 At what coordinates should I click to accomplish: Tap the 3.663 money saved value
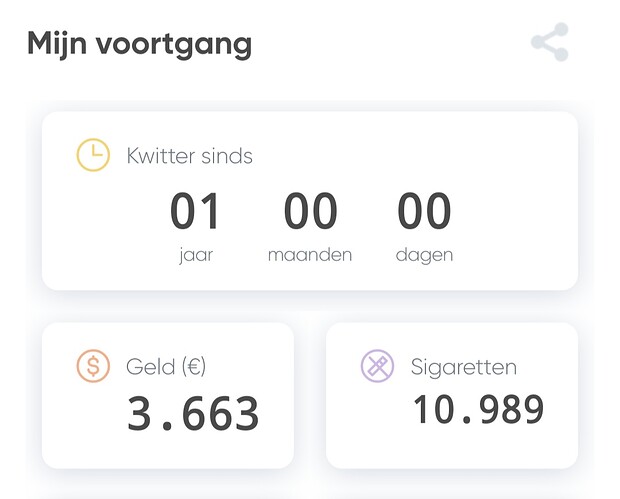(x=193, y=413)
